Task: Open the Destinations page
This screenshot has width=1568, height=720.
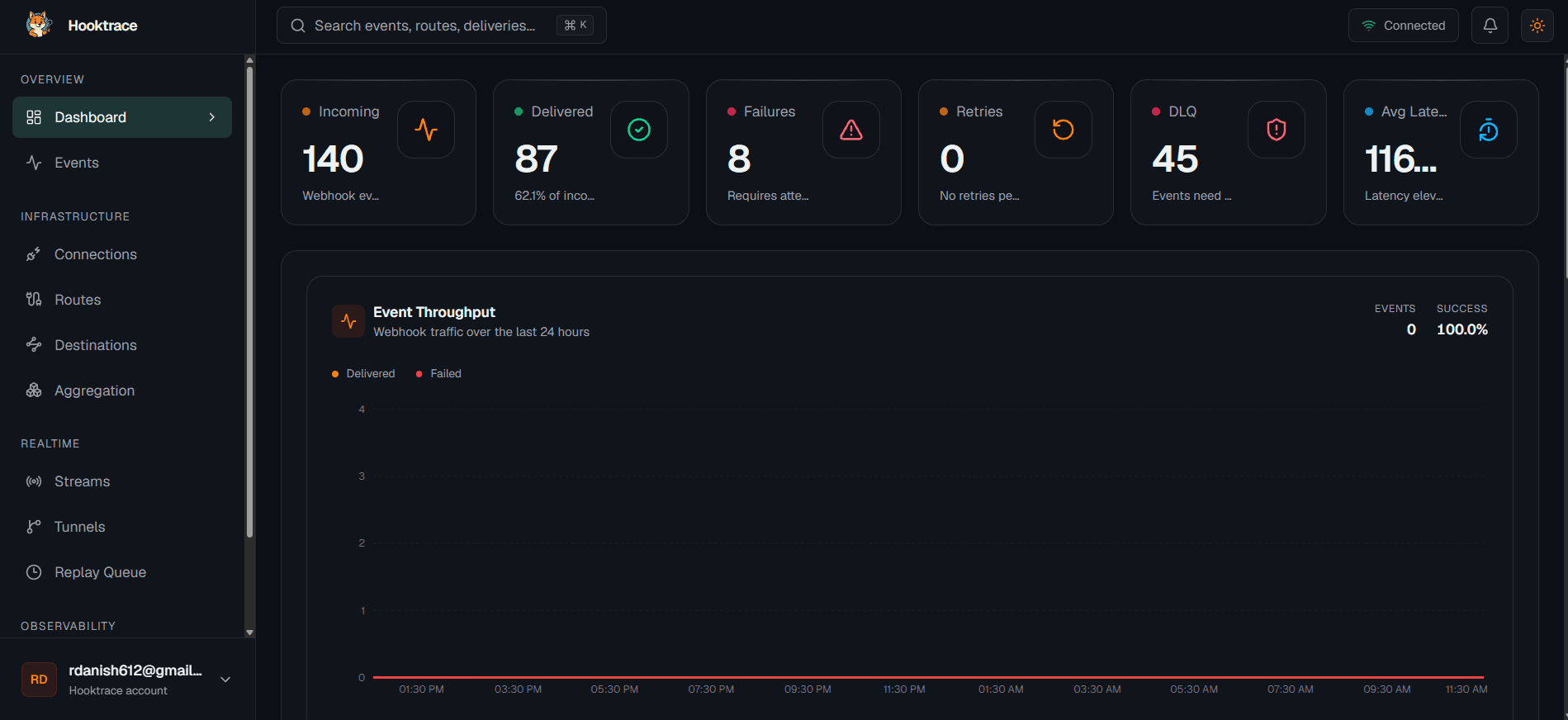Action: pyautogui.click(x=122, y=345)
